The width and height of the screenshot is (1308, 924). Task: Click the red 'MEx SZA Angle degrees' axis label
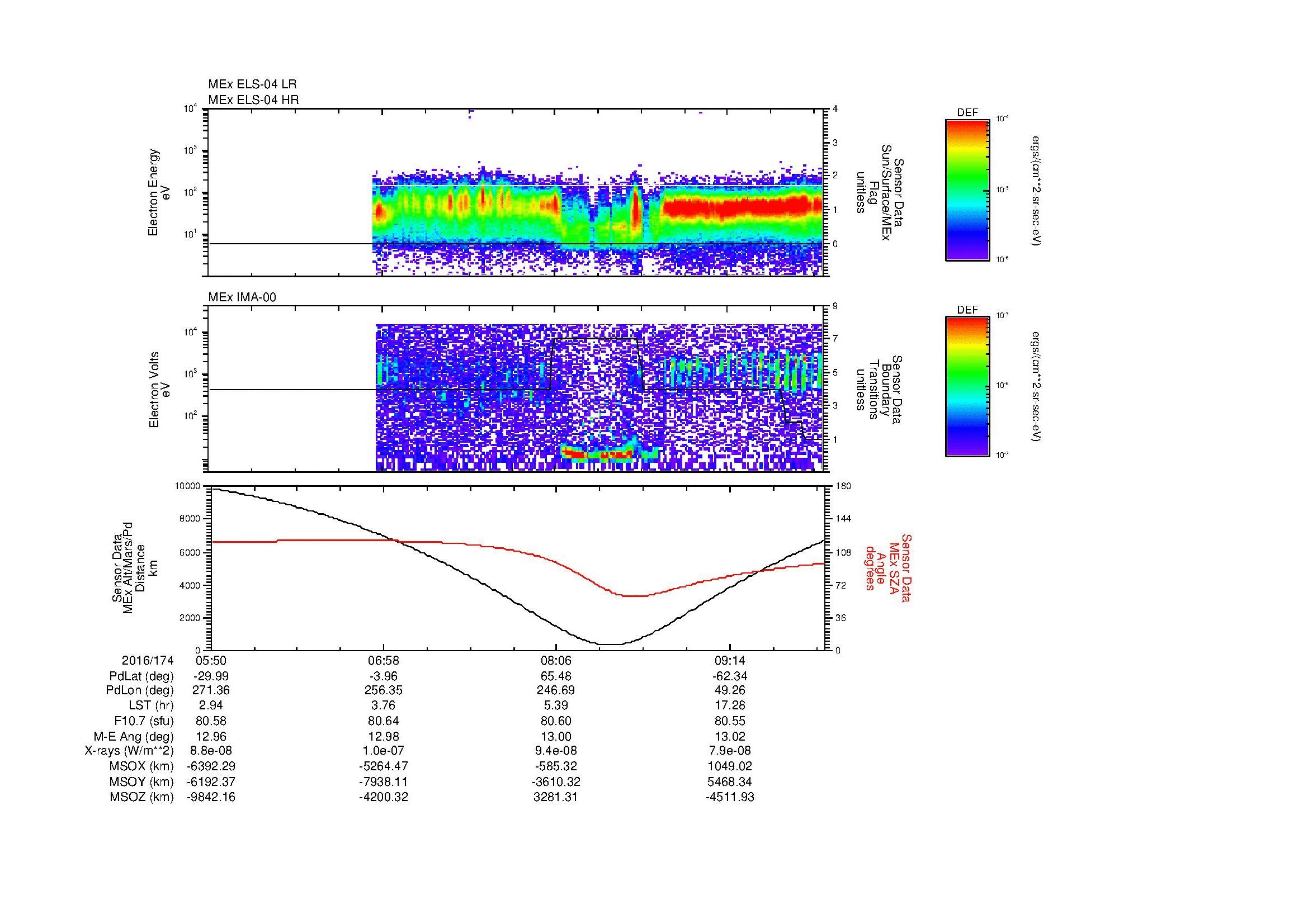click(x=888, y=567)
